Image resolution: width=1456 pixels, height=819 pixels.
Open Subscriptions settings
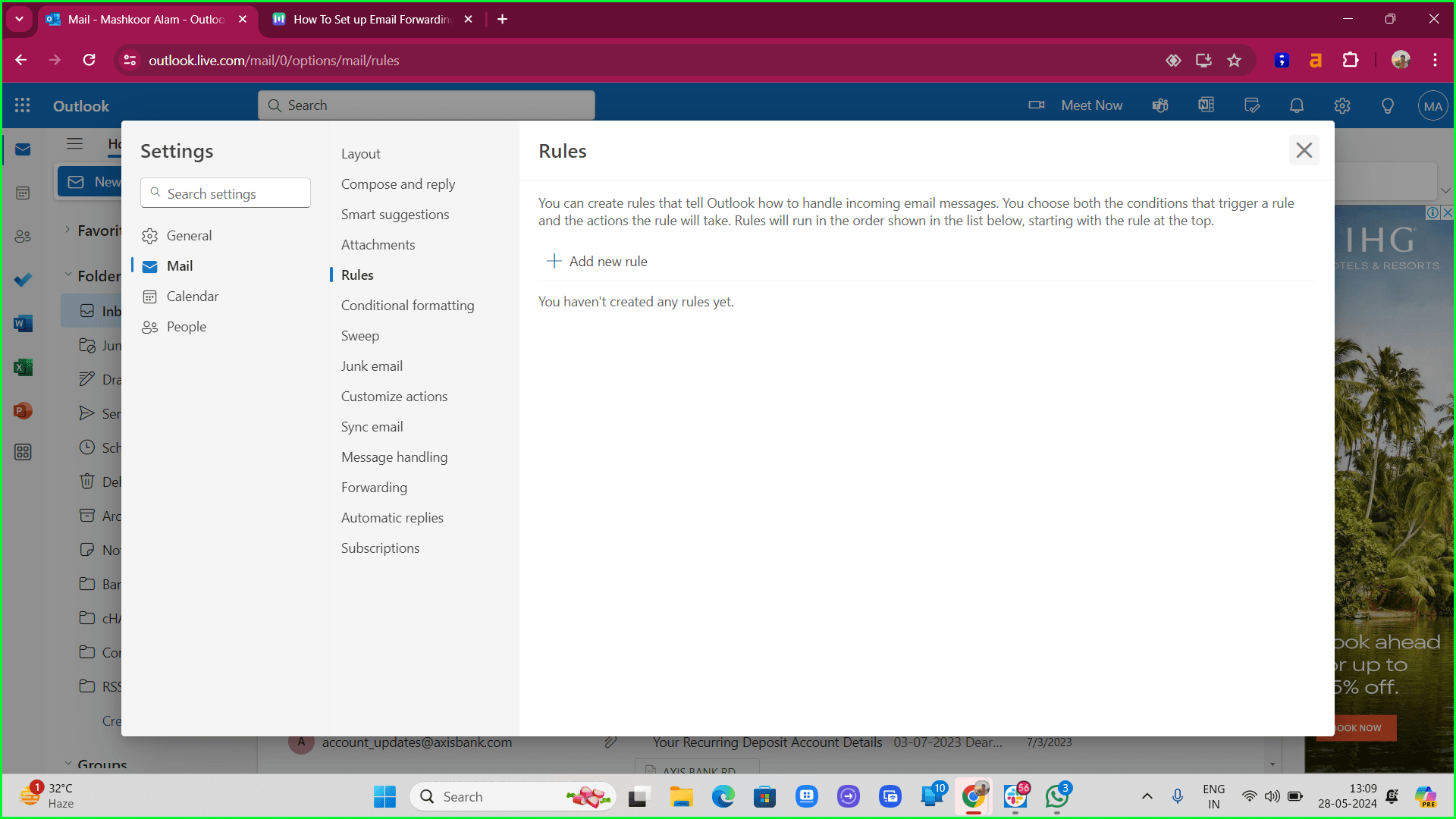(380, 548)
